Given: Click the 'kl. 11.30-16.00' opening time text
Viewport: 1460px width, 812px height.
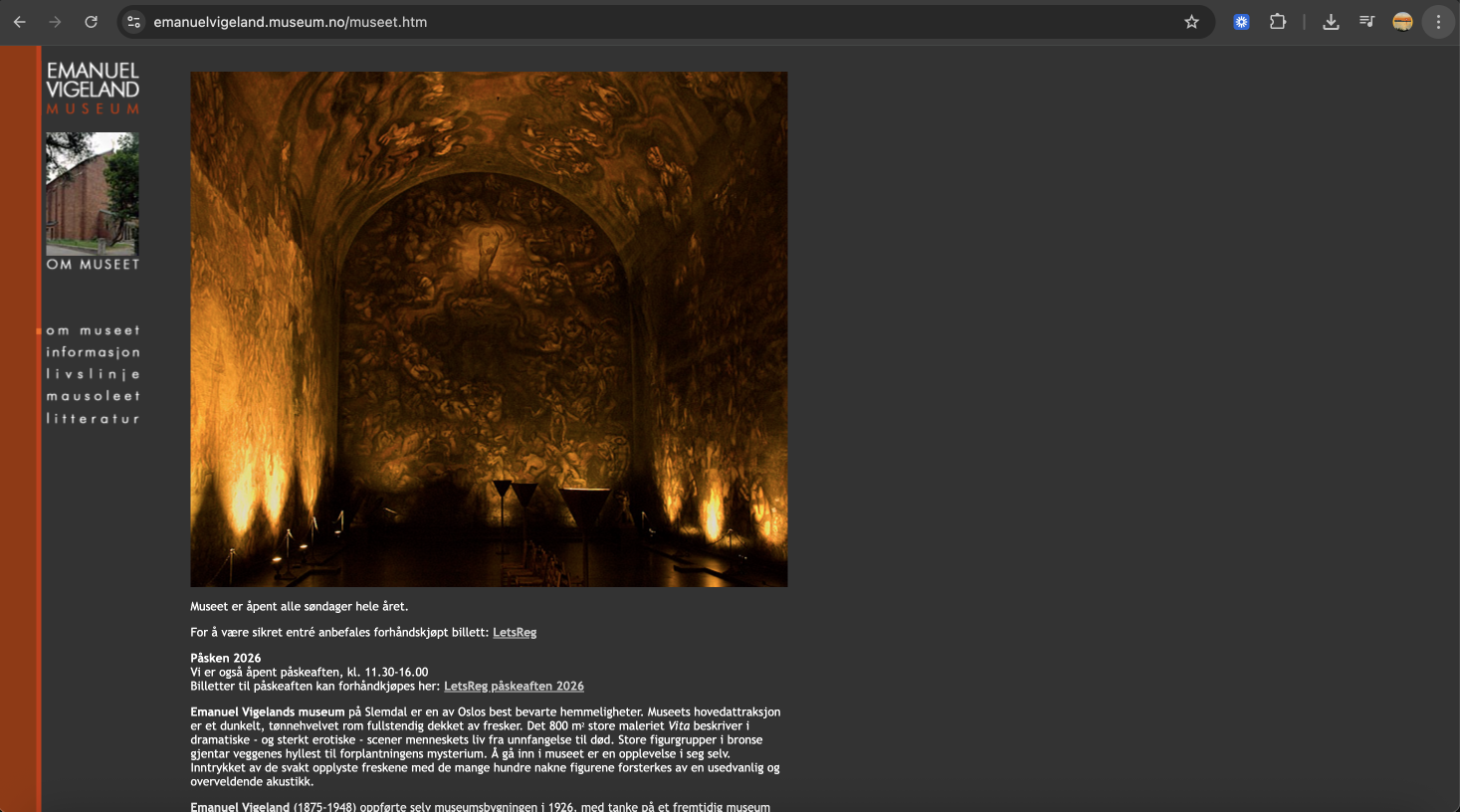Looking at the screenshot, I should tap(386, 673).
